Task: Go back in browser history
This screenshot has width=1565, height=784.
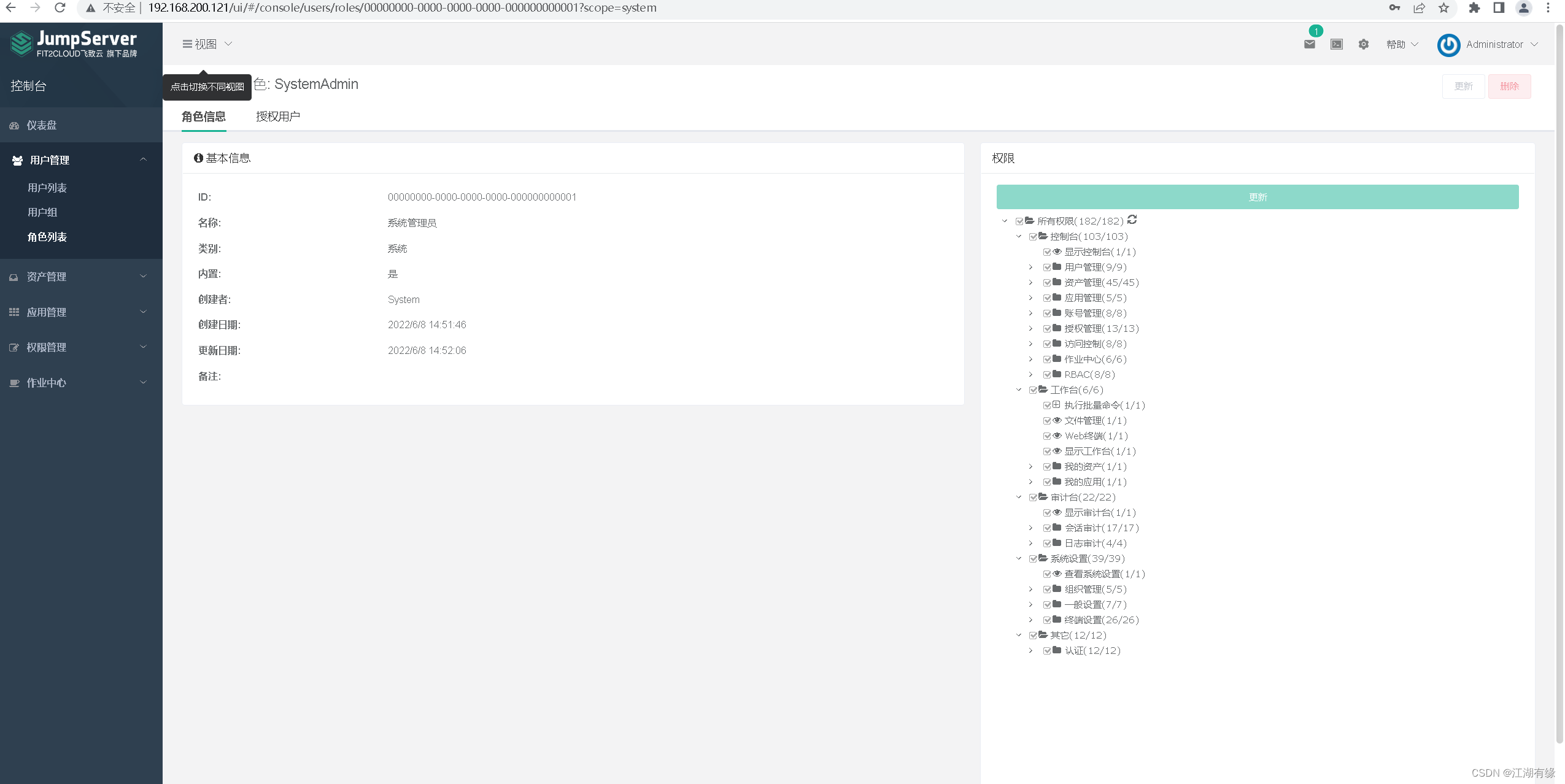Action: click(10, 8)
